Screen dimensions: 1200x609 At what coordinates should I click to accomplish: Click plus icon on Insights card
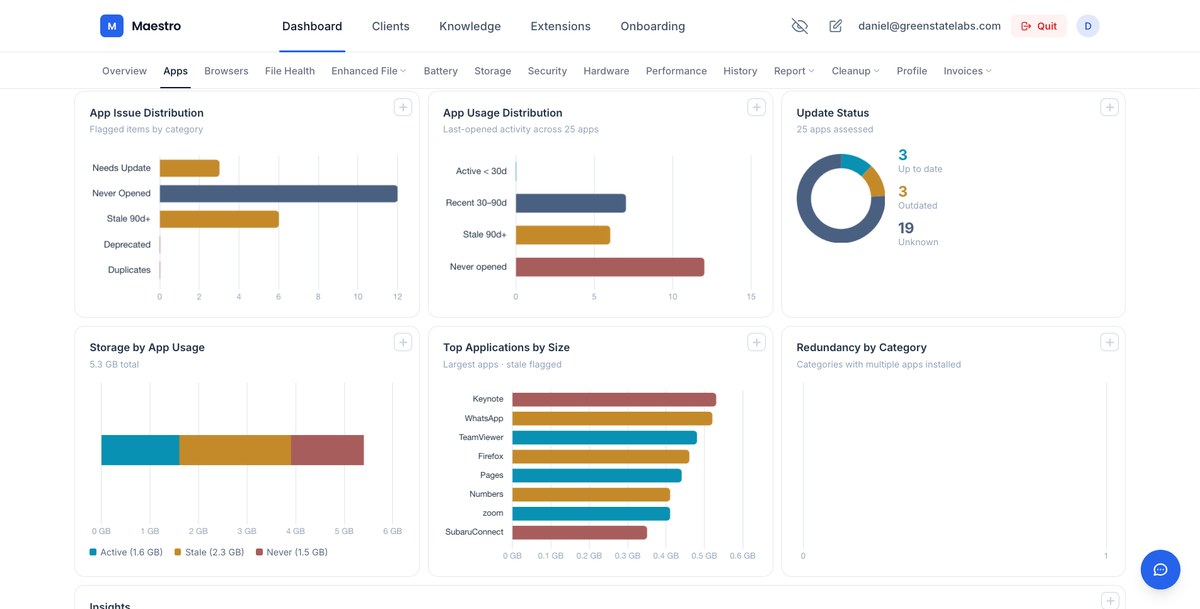[x=1109, y=600]
